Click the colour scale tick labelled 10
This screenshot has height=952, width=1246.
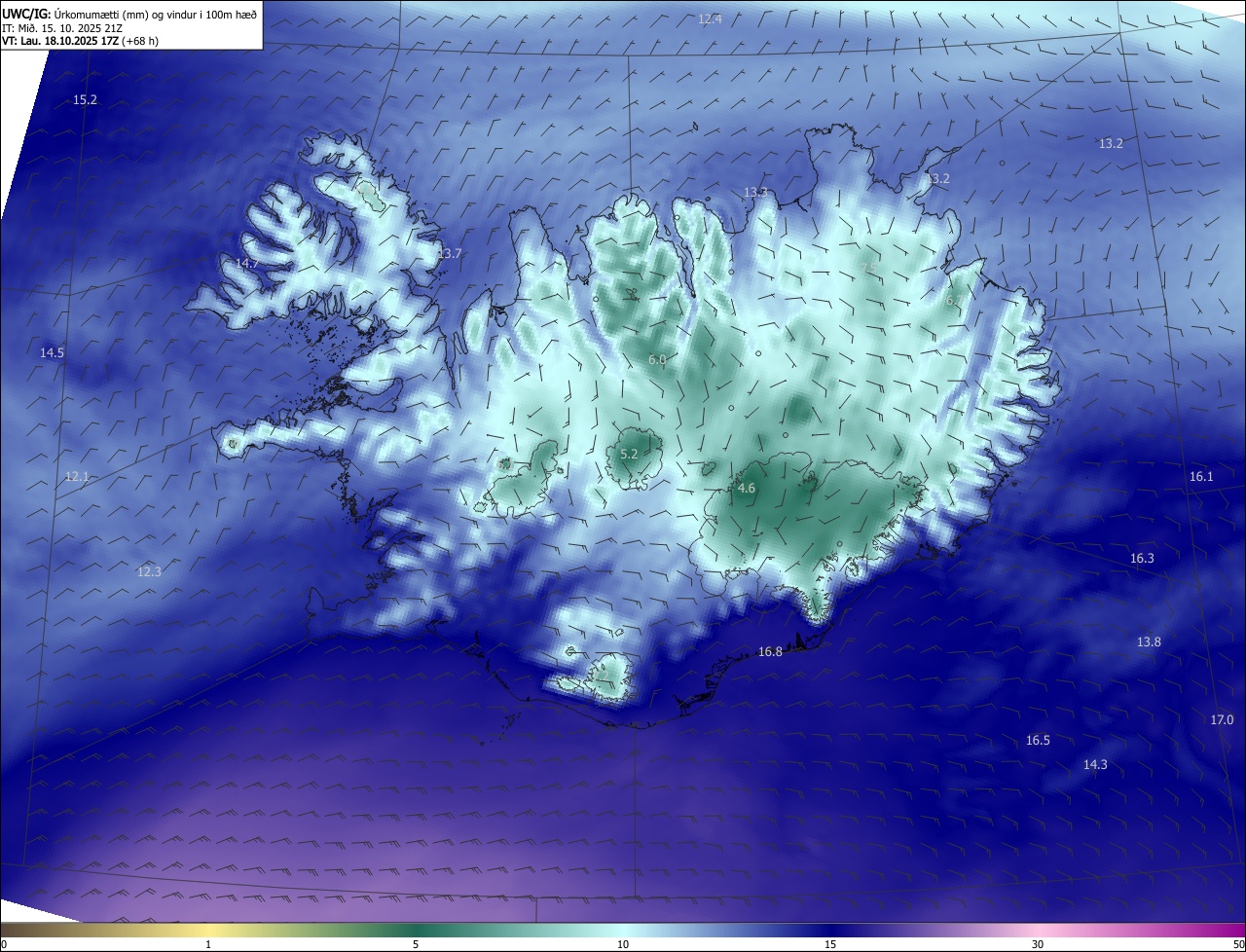(623, 945)
